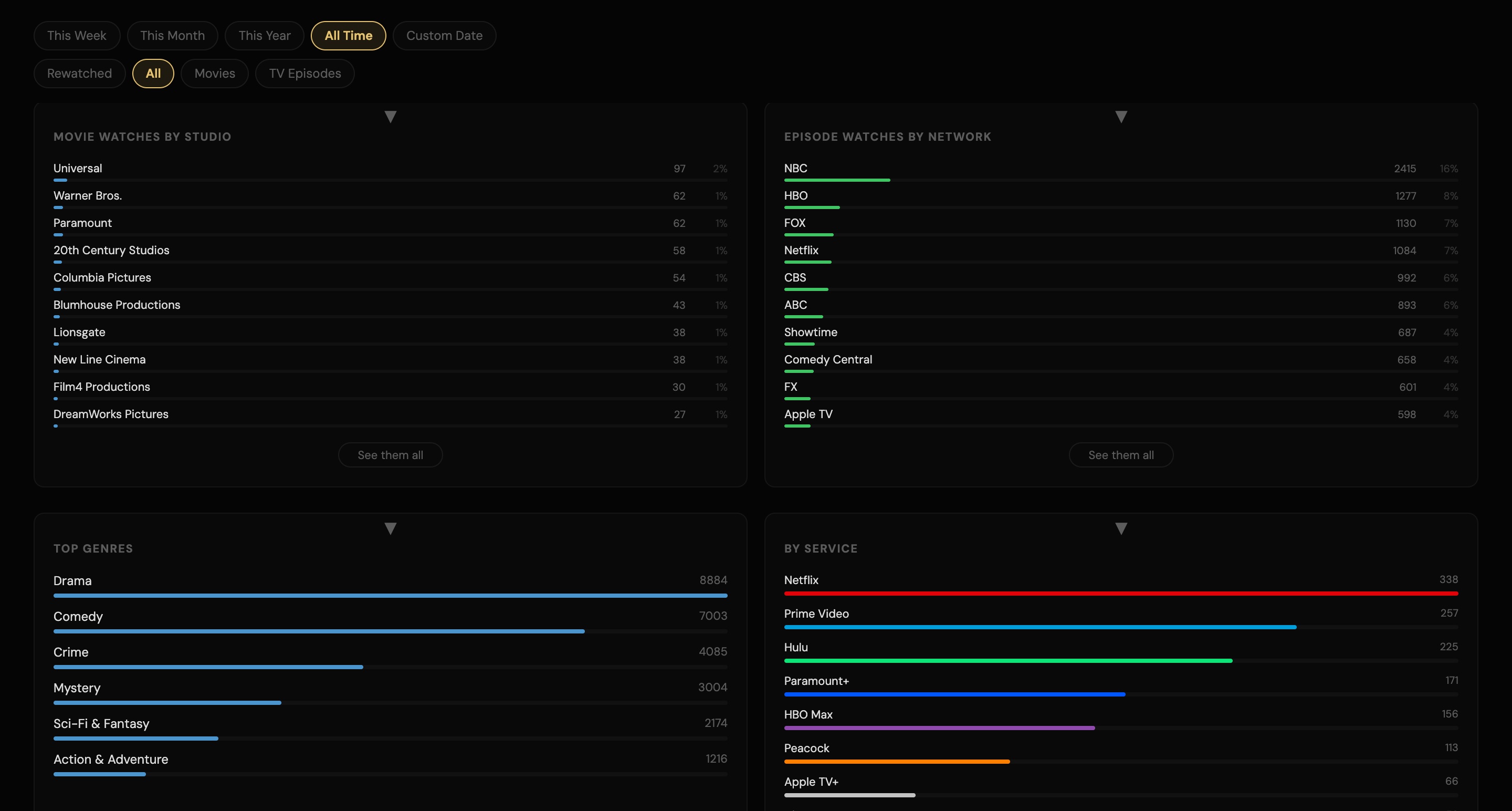The height and width of the screenshot is (811, 1512).
Task: Click the Paramount studio entry
Action: 390,225
